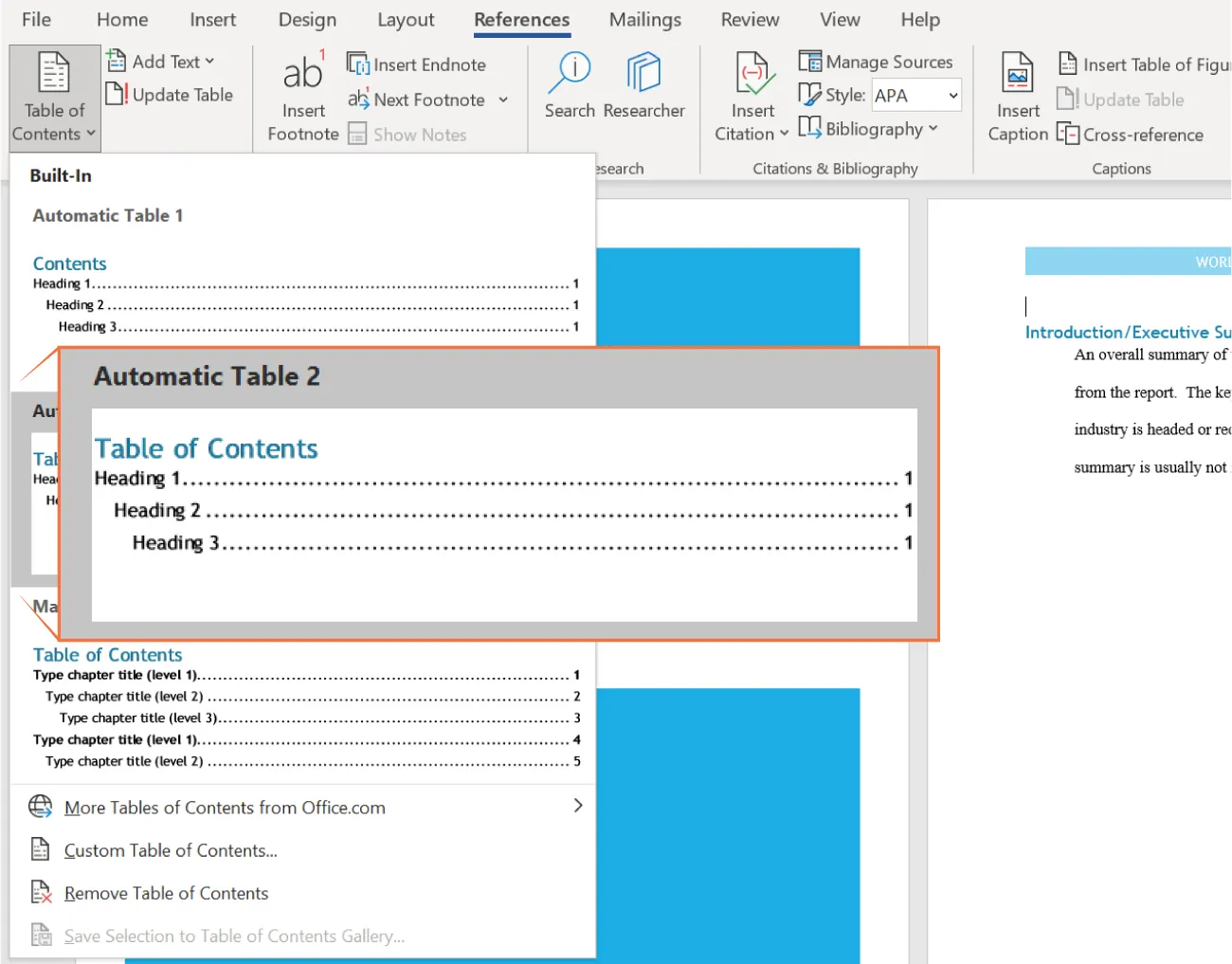Insert an endnote
Image resolution: width=1232 pixels, height=964 pixels.
(420, 64)
